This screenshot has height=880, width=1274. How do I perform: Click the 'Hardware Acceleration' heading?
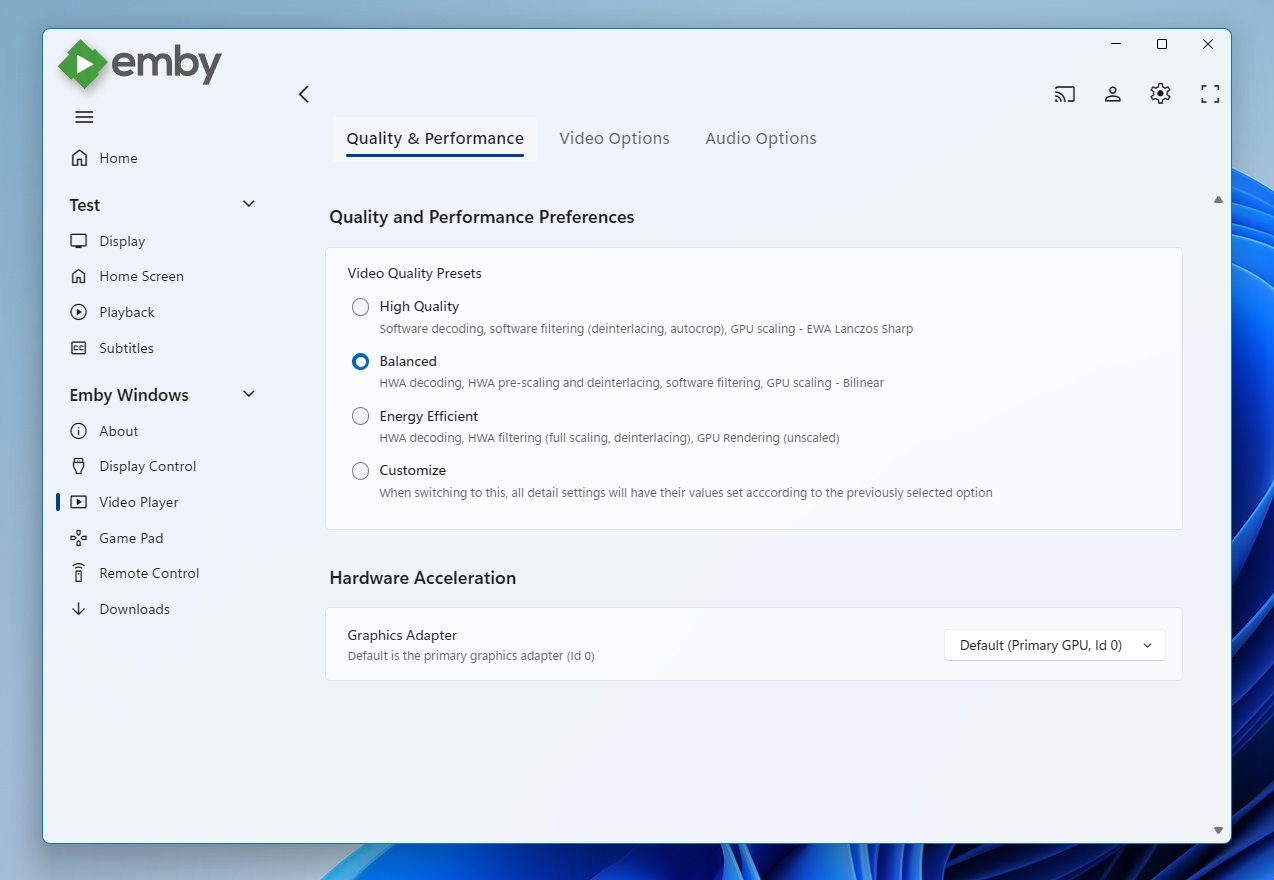(x=423, y=578)
